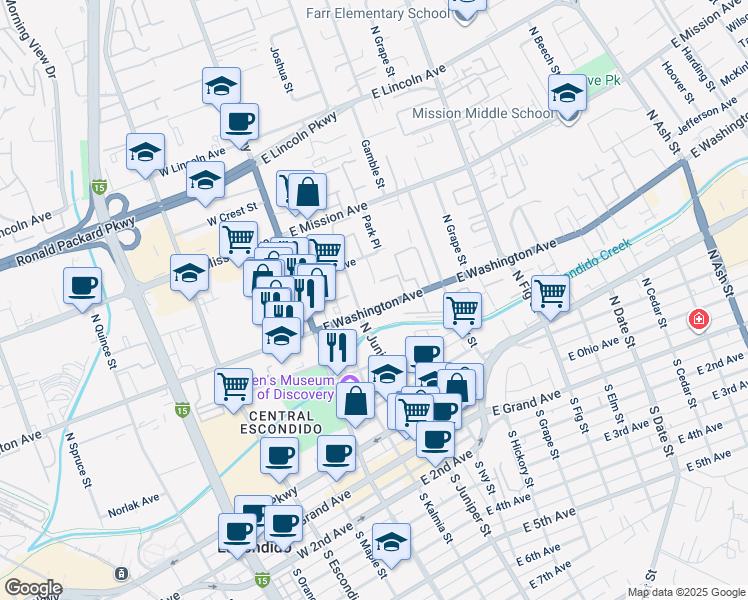748x600 pixels.
Task: Open the Map data ©2025 Google notice
Action: click(x=686, y=592)
